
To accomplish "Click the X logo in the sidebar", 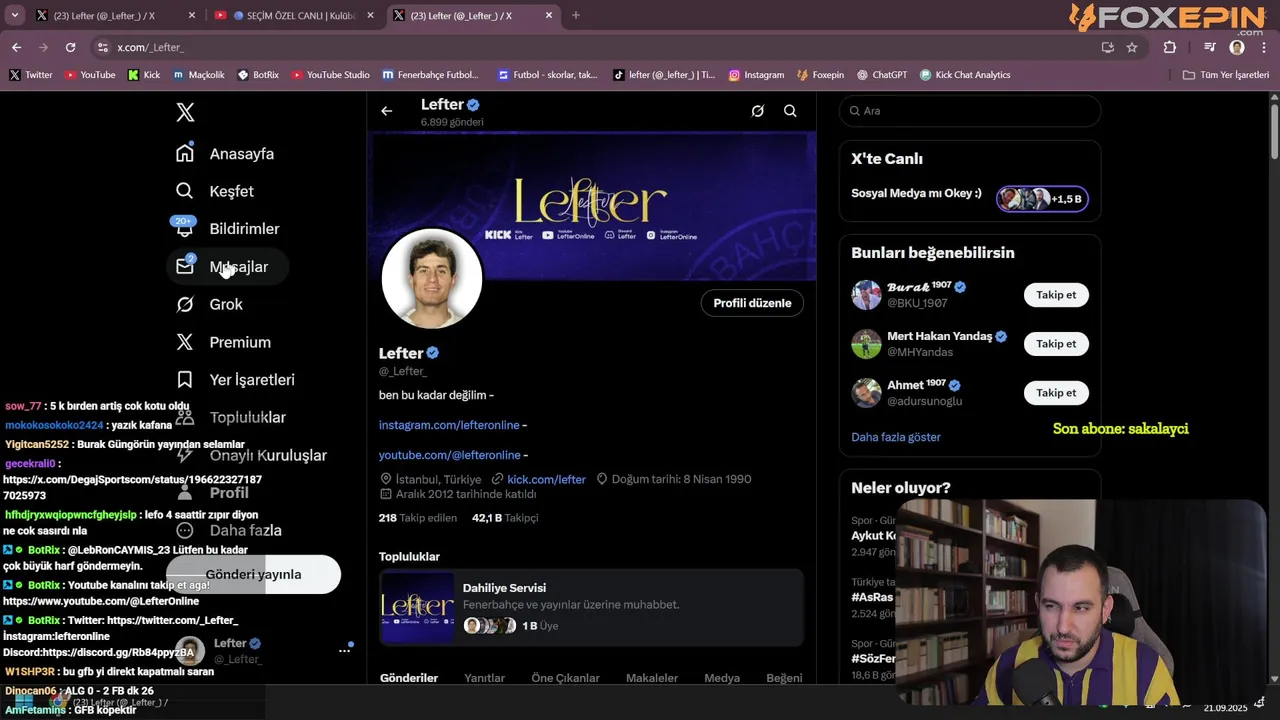I will [x=185, y=112].
